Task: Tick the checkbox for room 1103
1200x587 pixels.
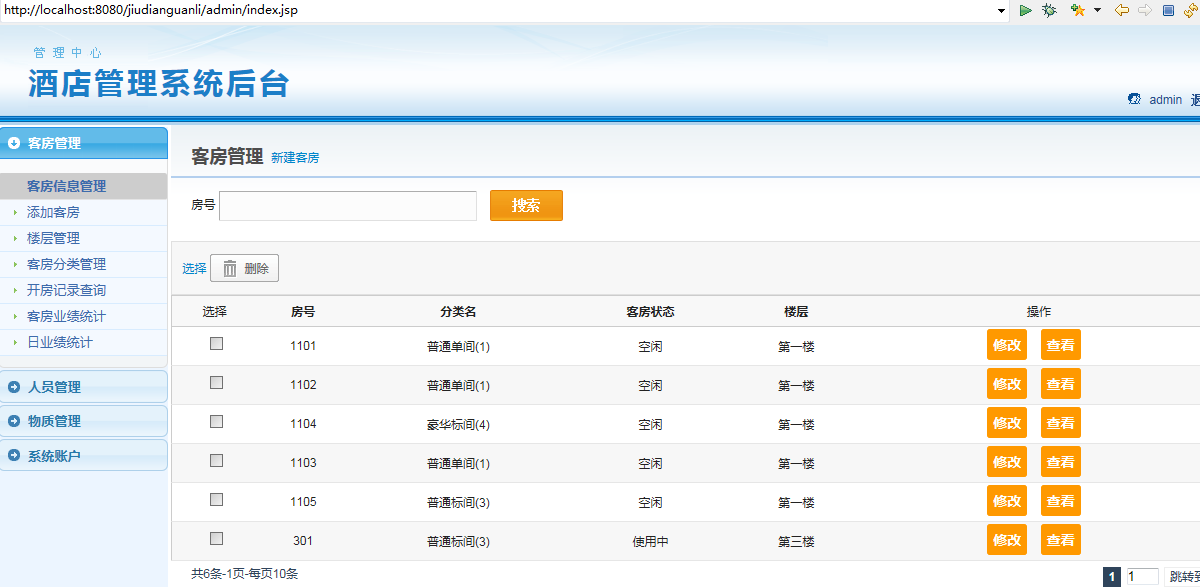Action: 216,460
